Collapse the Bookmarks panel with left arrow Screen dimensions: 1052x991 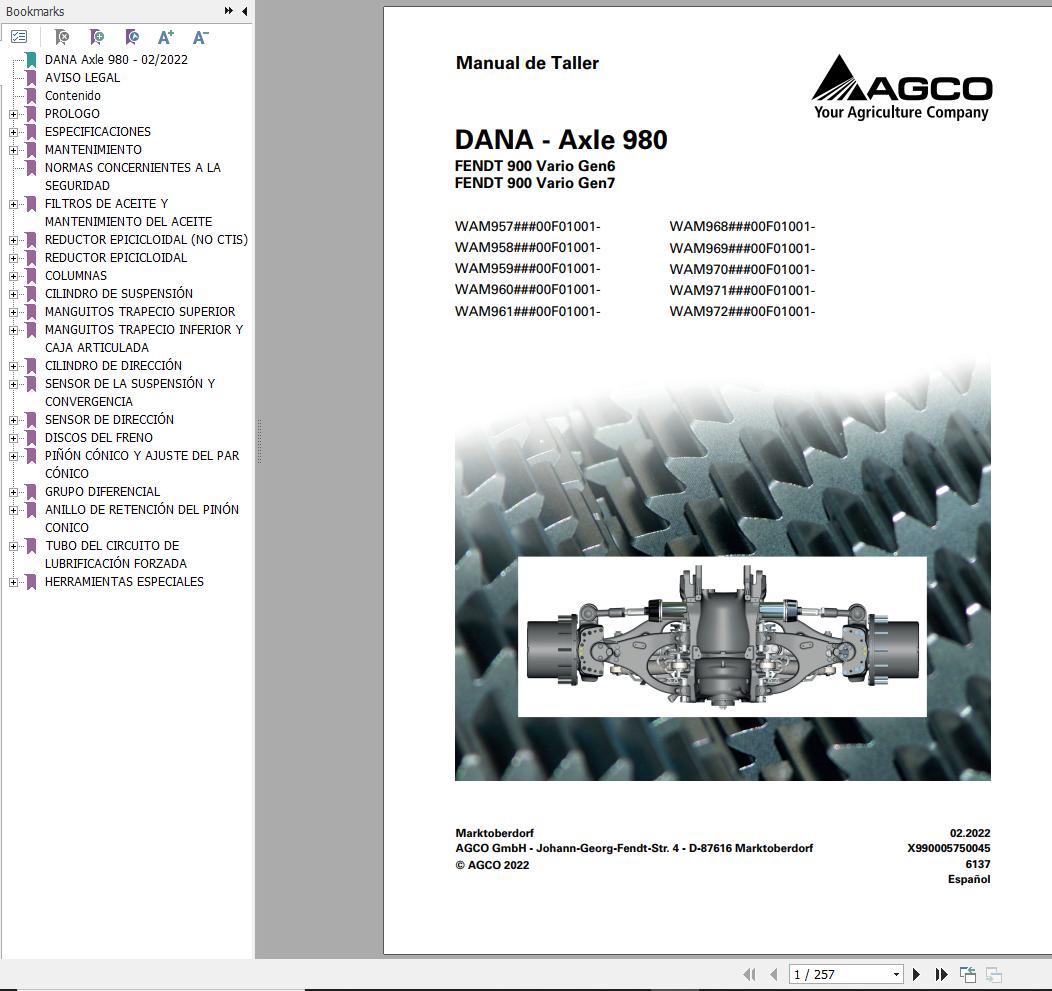pos(245,11)
